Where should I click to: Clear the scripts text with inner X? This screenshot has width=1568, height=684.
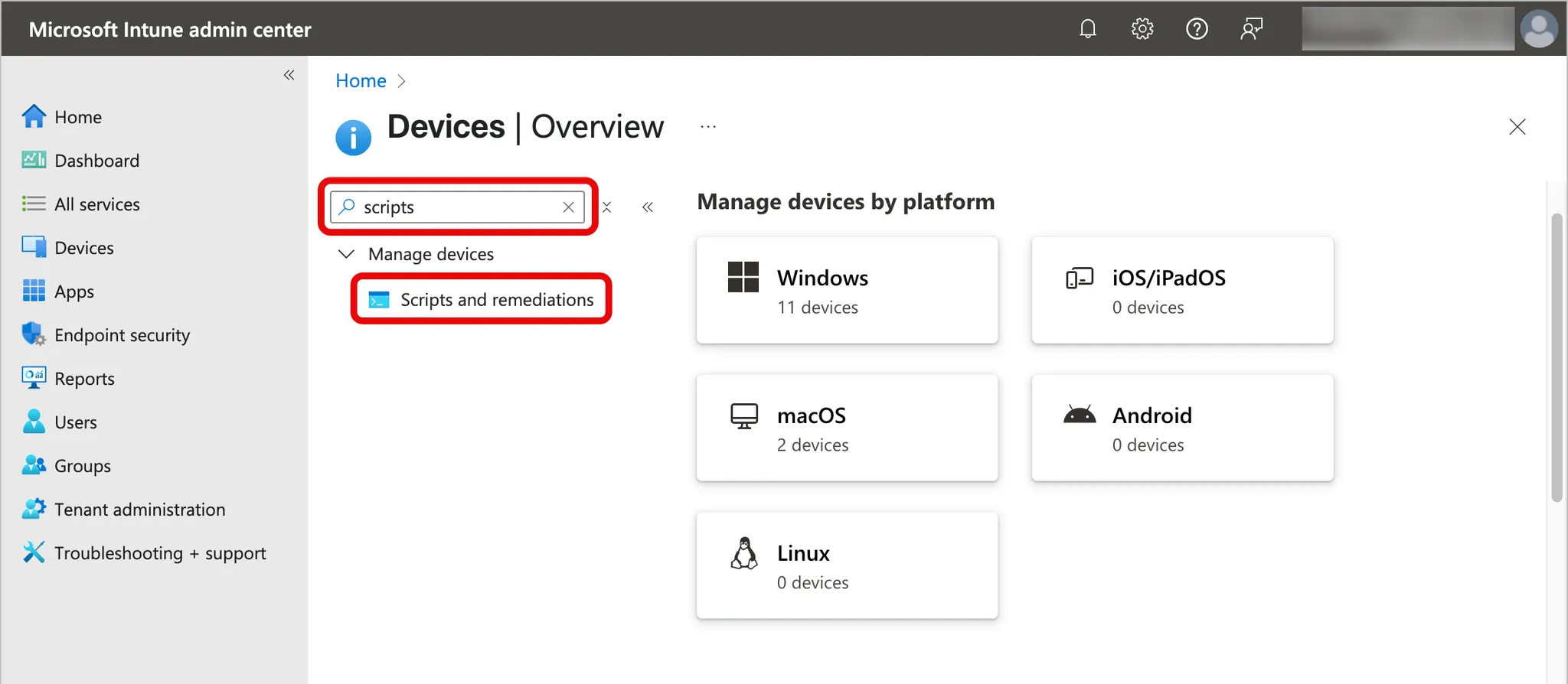point(568,207)
